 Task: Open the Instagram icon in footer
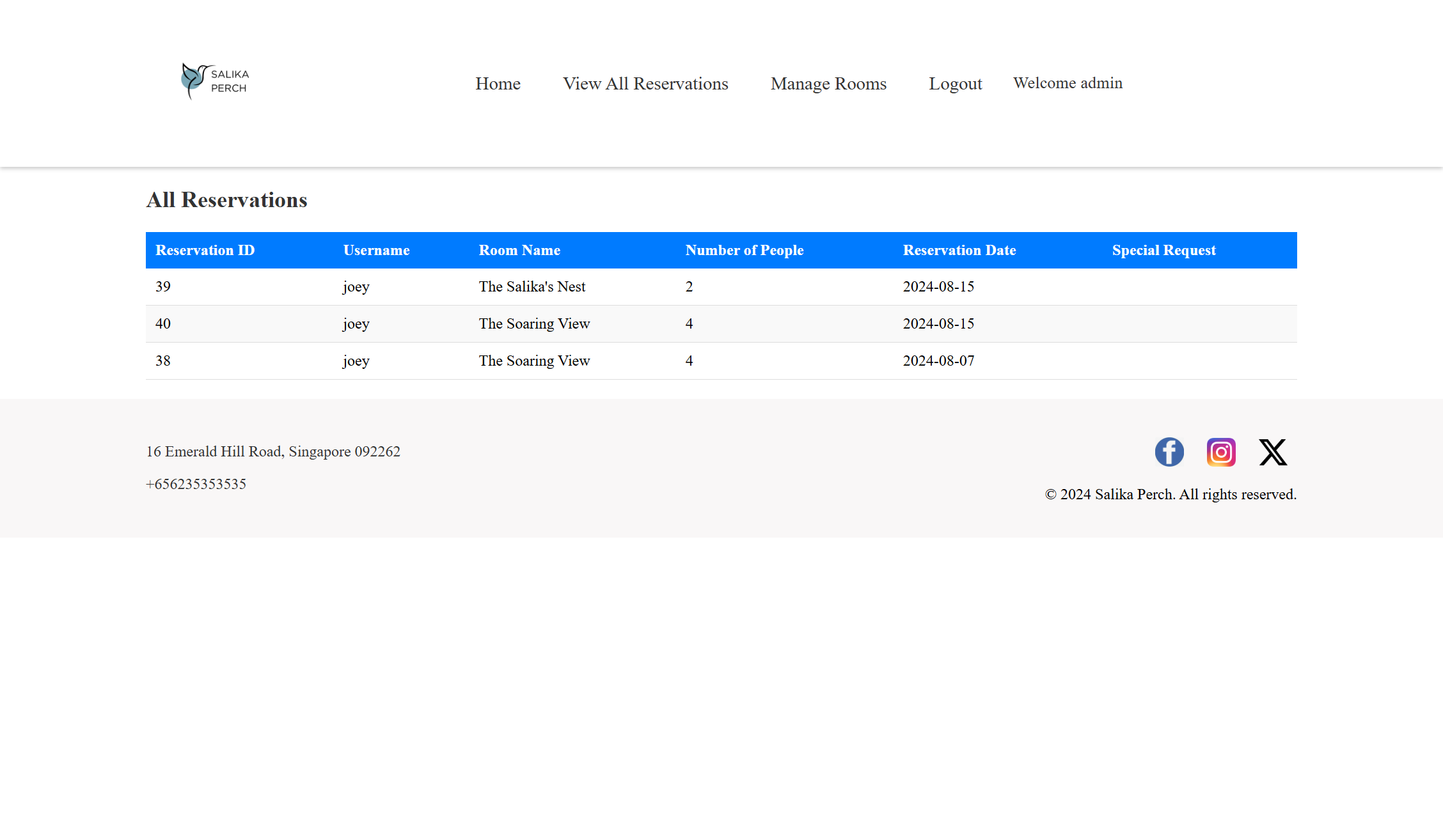(x=1220, y=452)
